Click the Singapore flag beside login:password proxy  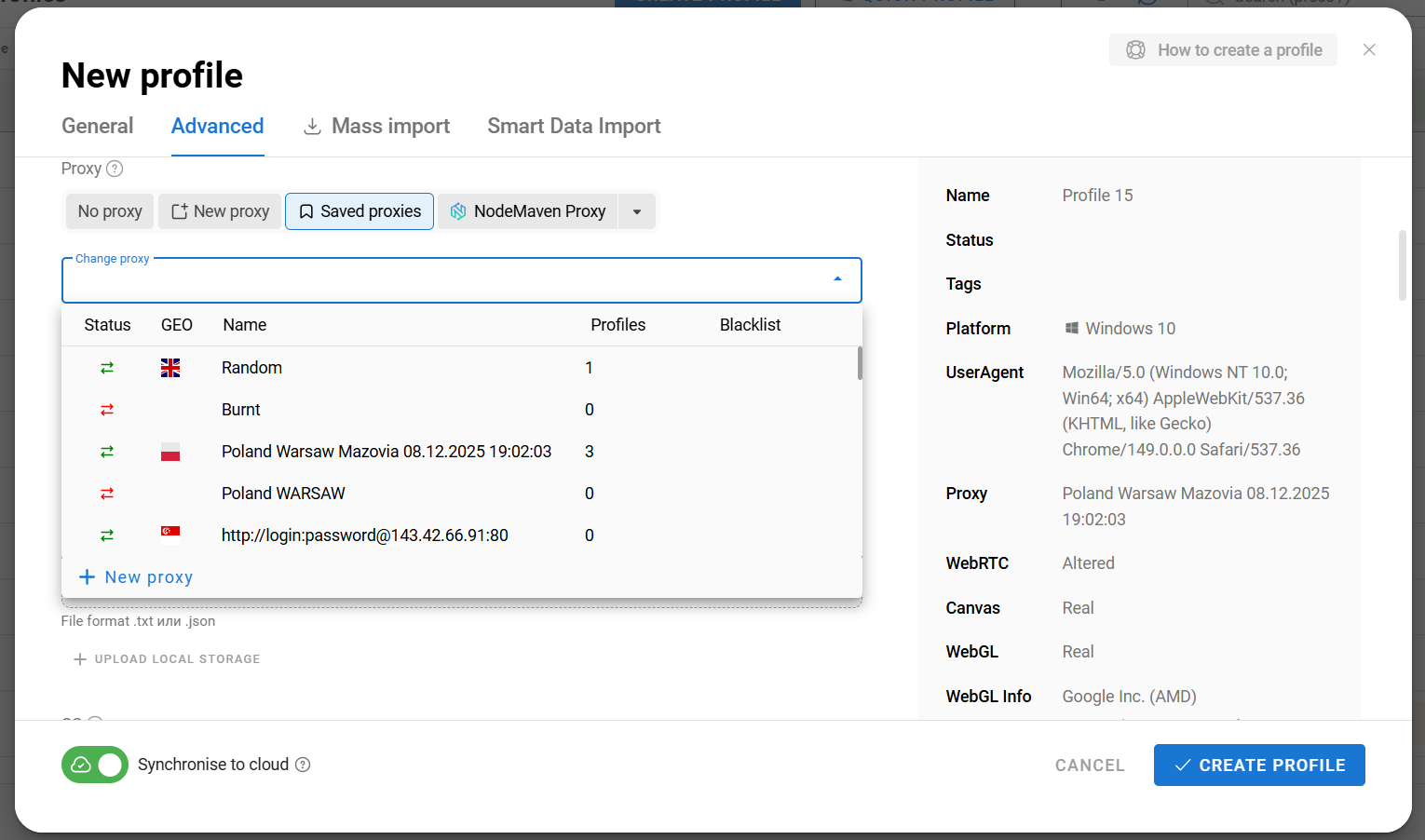[170, 532]
